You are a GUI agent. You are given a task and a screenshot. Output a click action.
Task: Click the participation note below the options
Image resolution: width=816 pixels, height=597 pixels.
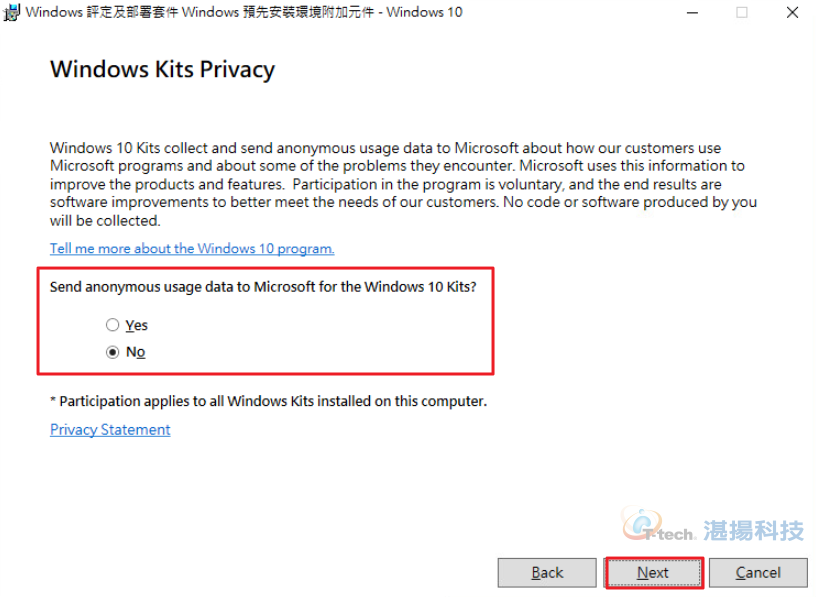pyautogui.click(x=269, y=401)
